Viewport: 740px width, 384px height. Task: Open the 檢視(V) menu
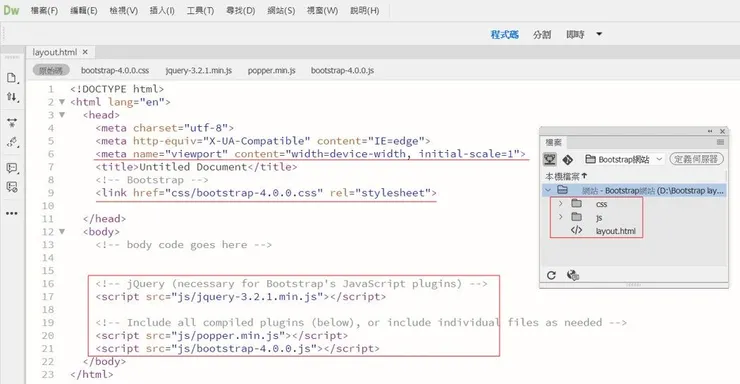(x=124, y=10)
